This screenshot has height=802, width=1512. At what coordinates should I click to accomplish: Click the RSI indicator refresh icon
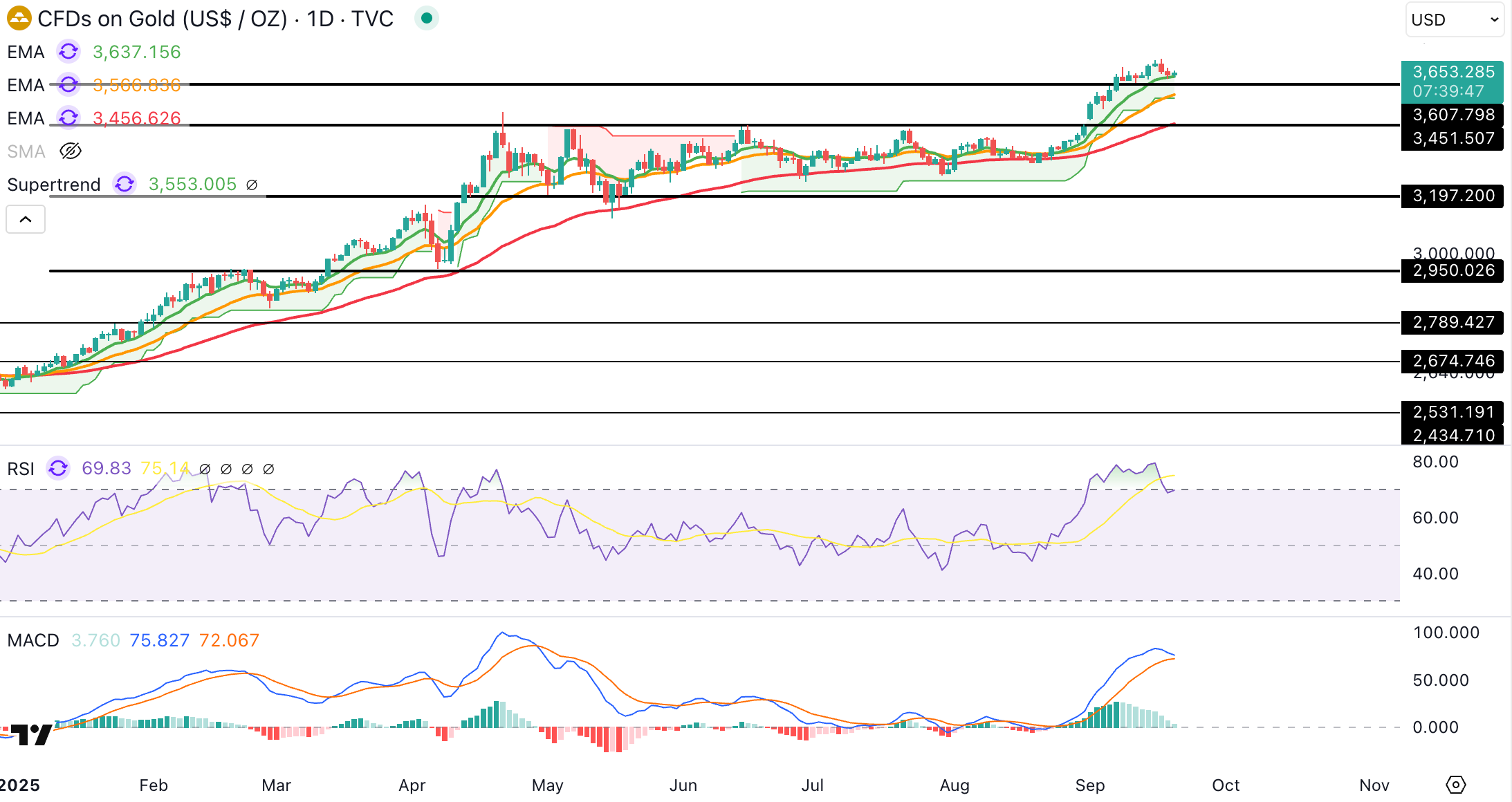(x=58, y=469)
